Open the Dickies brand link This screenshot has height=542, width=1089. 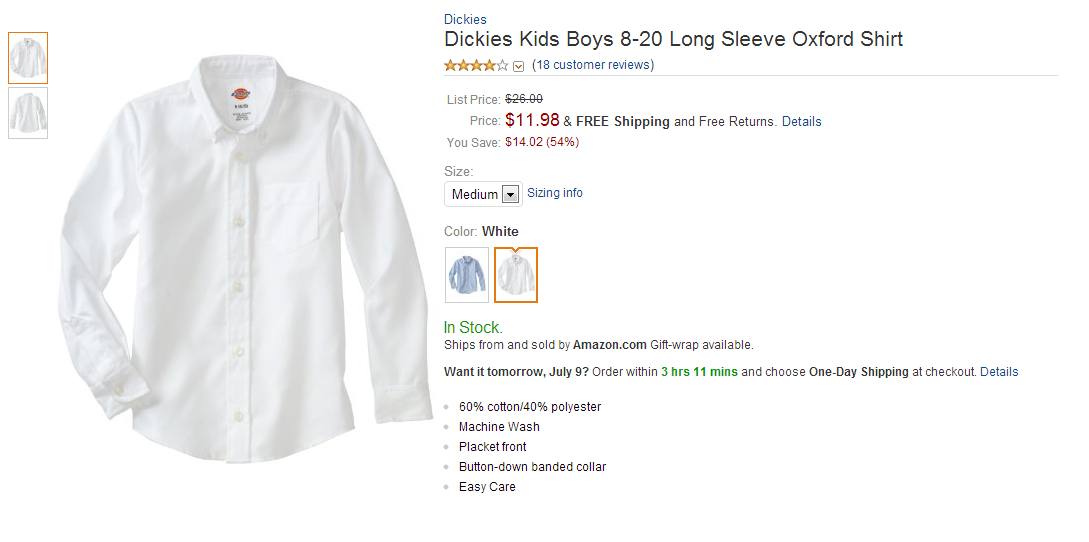[x=465, y=19]
